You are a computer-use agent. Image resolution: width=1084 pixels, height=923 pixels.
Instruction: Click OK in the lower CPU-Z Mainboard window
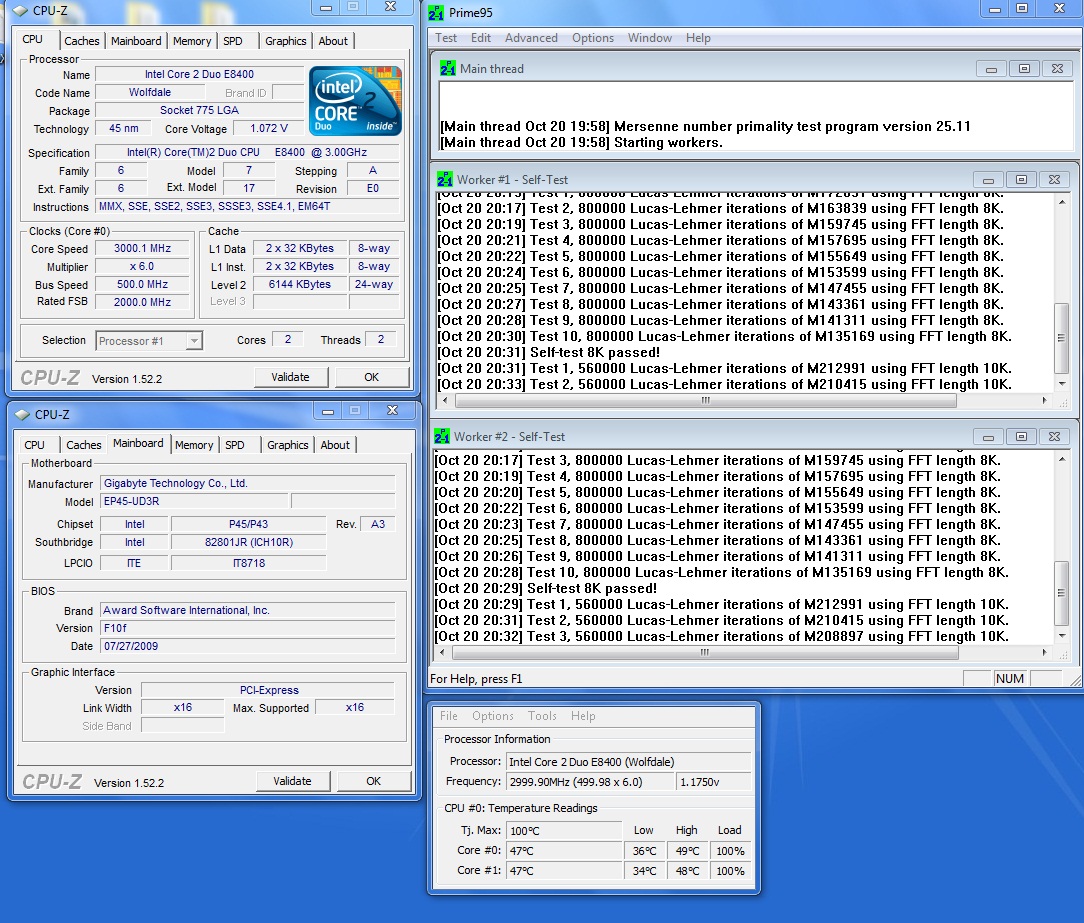(x=374, y=781)
